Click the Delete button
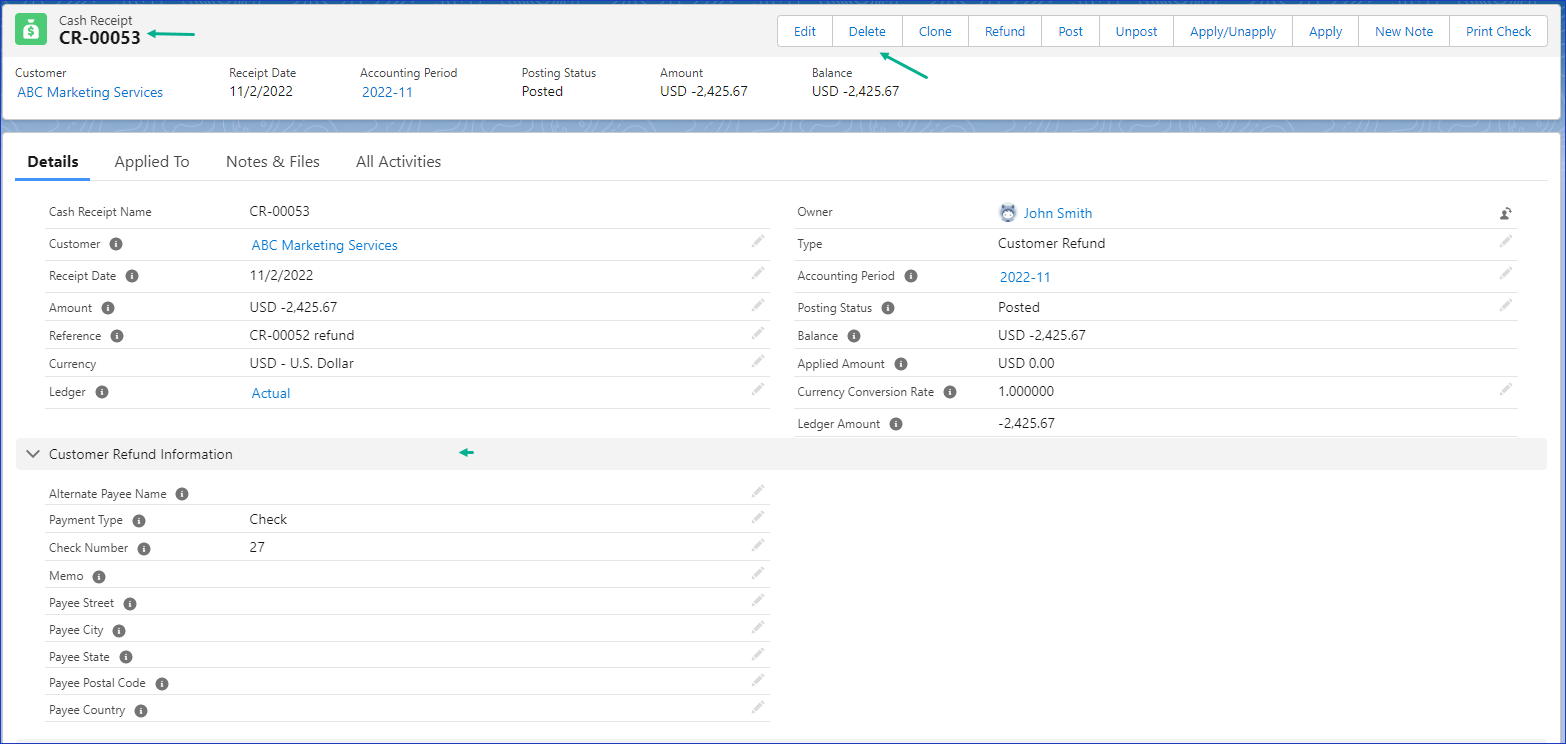The width and height of the screenshot is (1566, 744). (x=867, y=31)
